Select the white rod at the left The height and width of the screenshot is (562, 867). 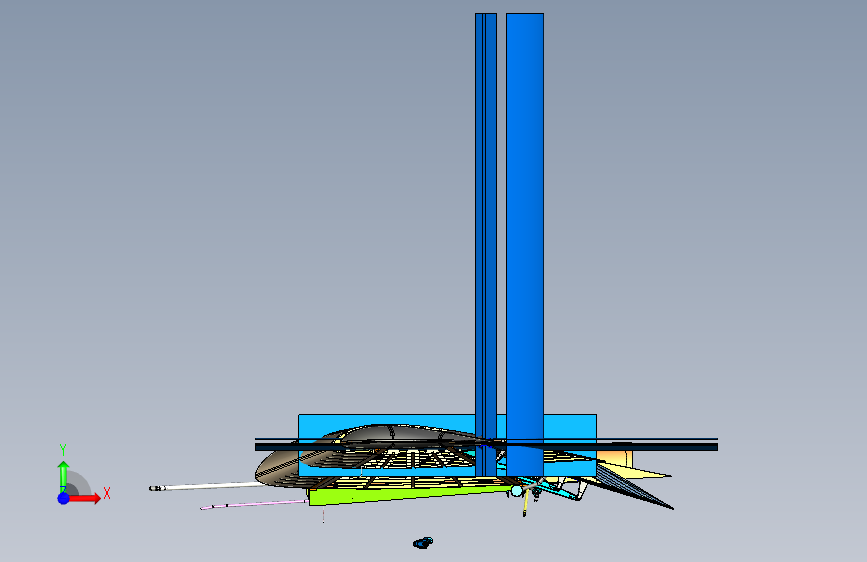coord(206,487)
